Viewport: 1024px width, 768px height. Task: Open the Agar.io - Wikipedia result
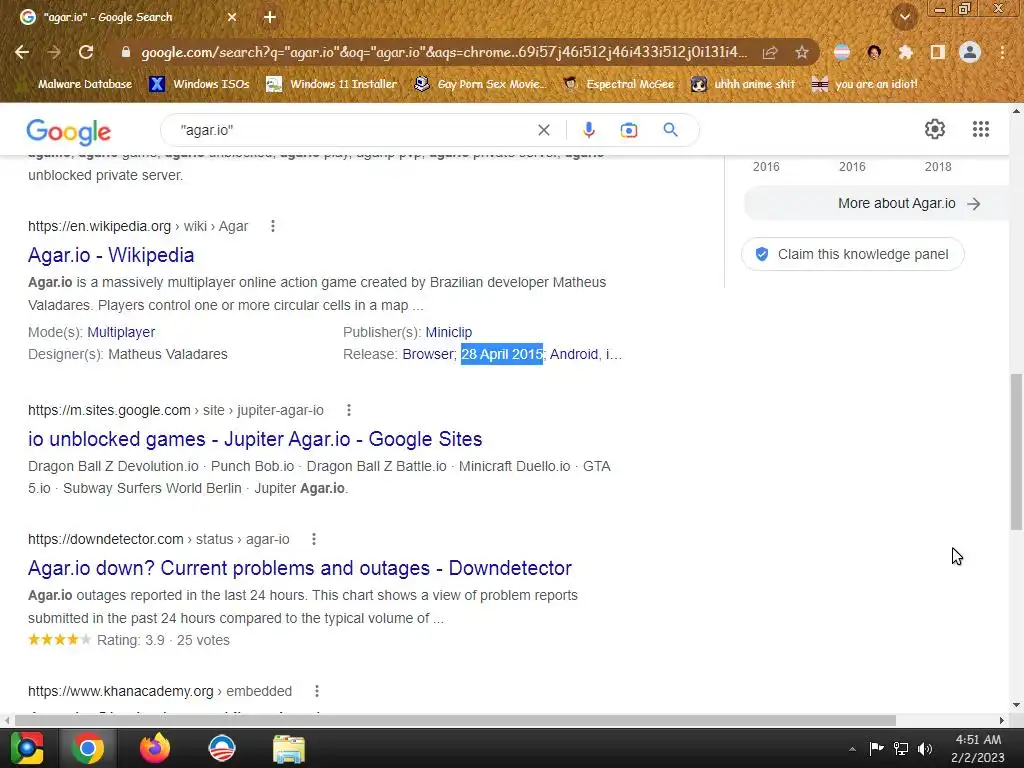click(x=111, y=255)
